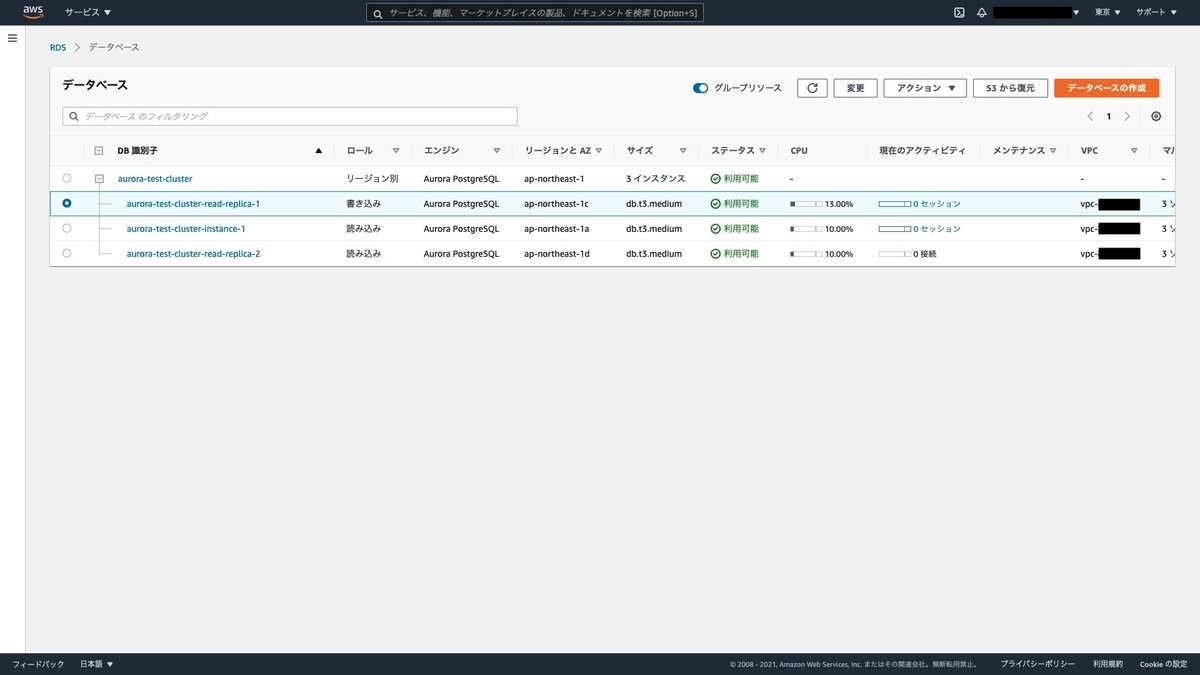
Task: Open 利用規約 footer link
Action: tap(1107, 664)
